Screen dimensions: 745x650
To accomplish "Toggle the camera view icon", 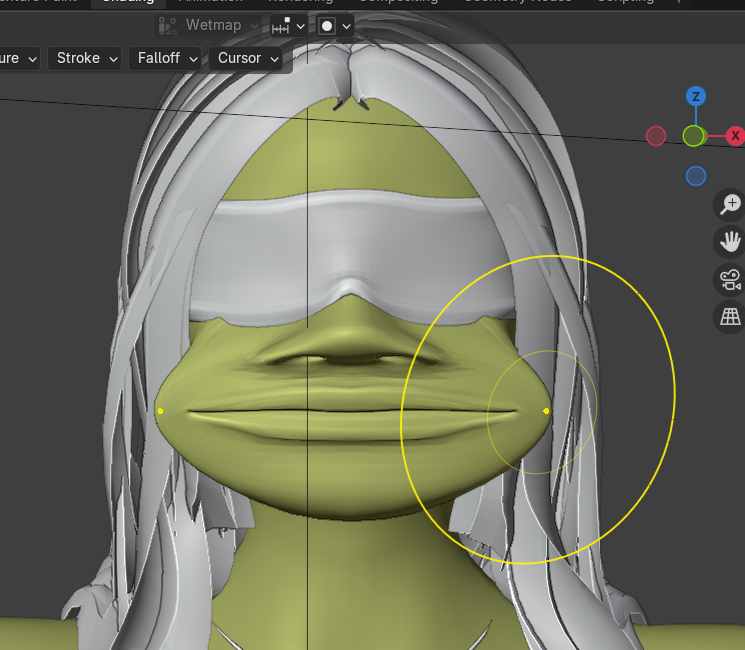I will [x=730, y=280].
